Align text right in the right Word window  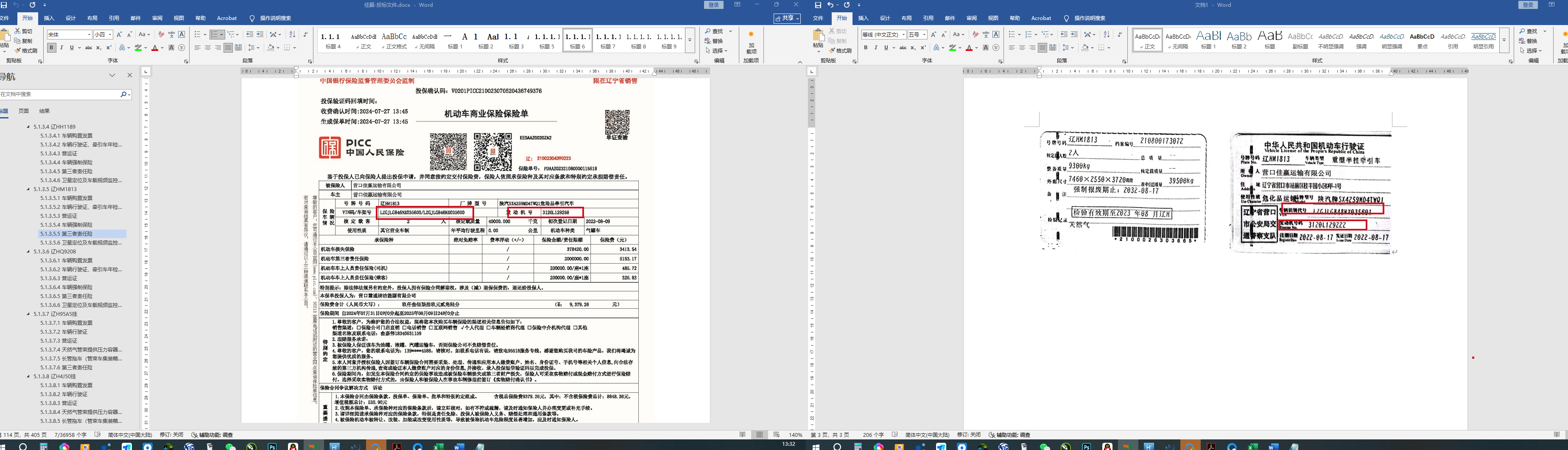[x=1032, y=48]
